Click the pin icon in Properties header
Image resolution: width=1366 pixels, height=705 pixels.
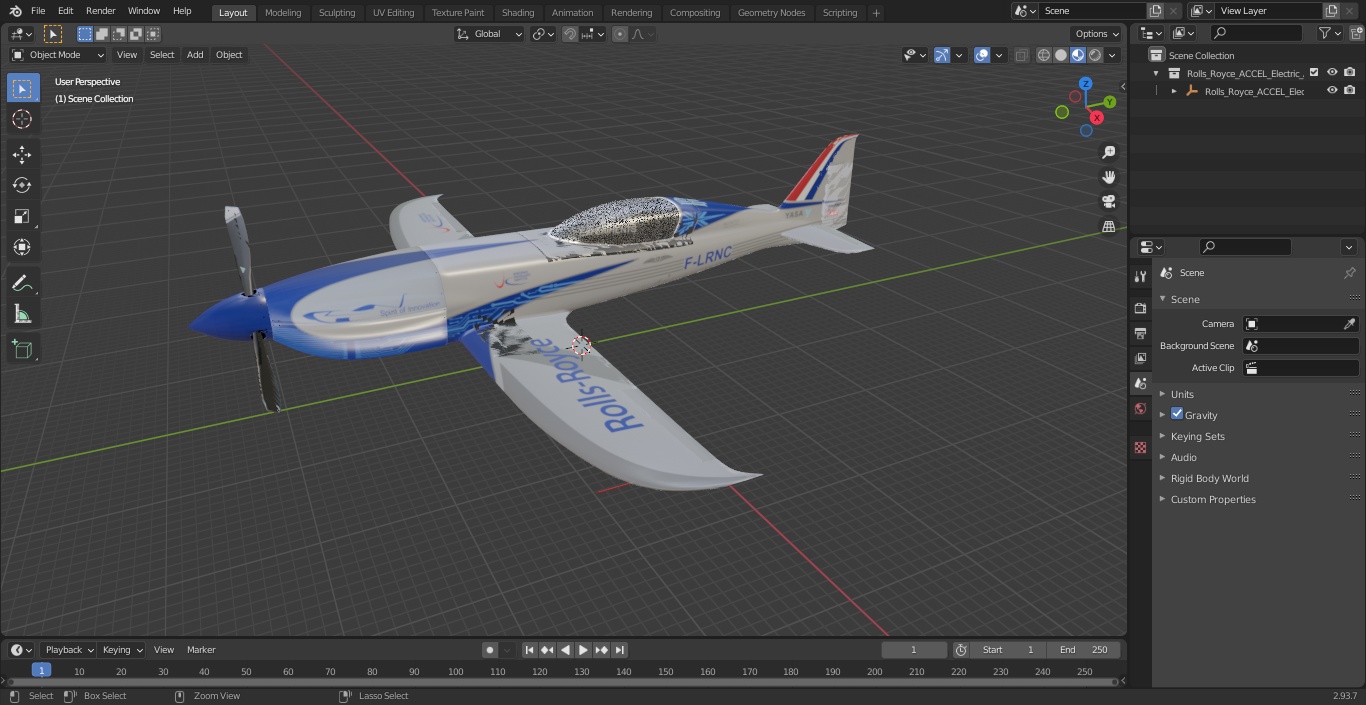[1349, 272]
